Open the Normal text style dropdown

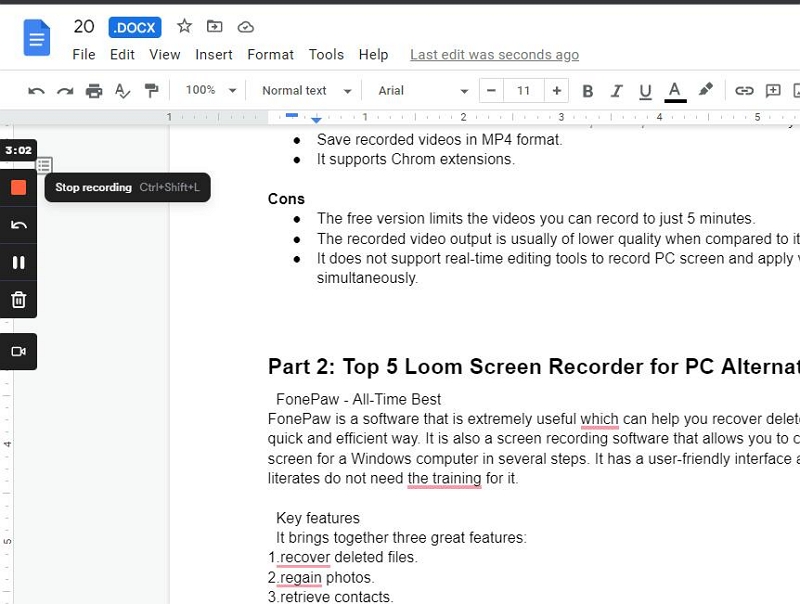pos(306,91)
